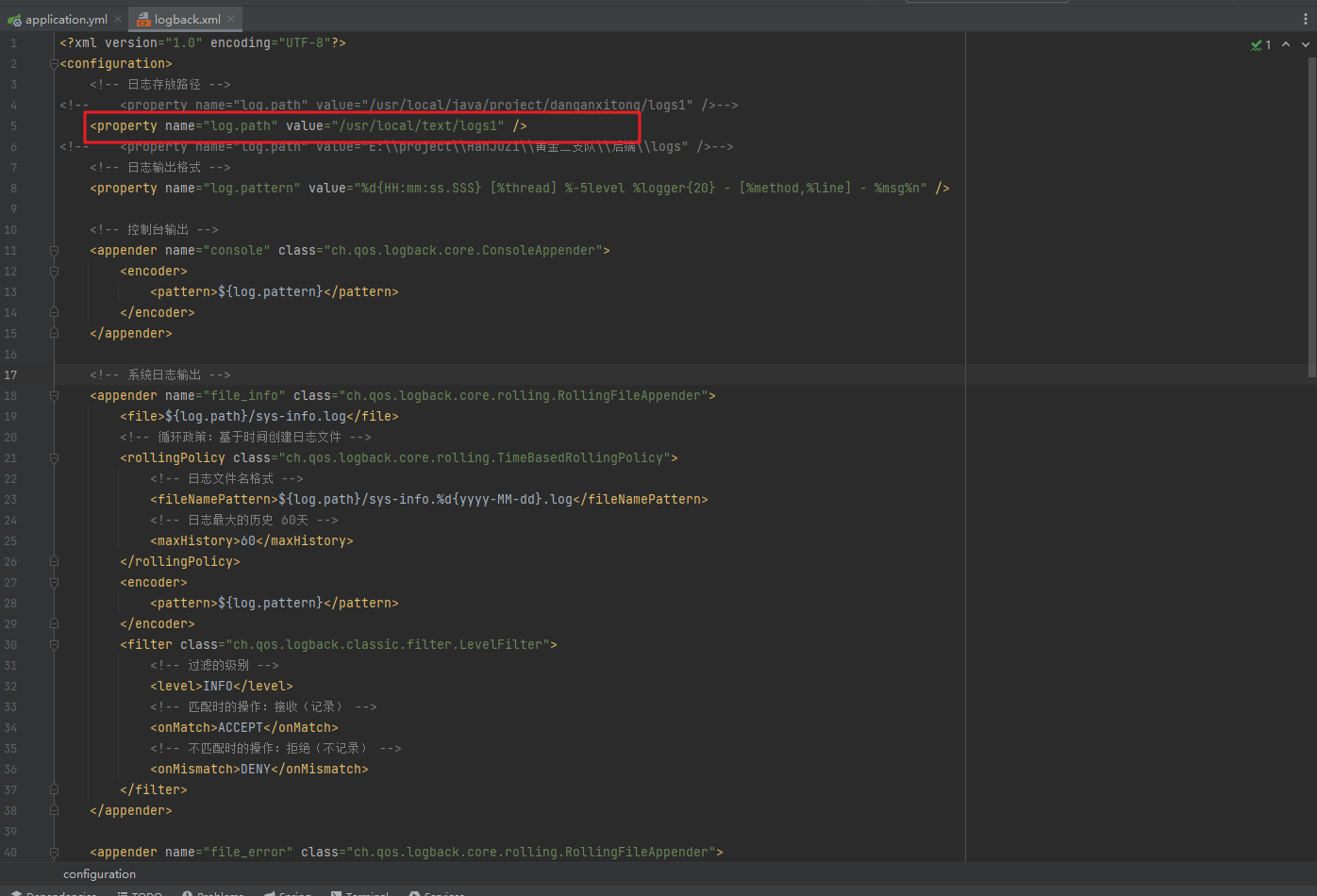The image size is (1317, 896).
Task: Collapse the configuration tag fold marker
Action: (54, 64)
